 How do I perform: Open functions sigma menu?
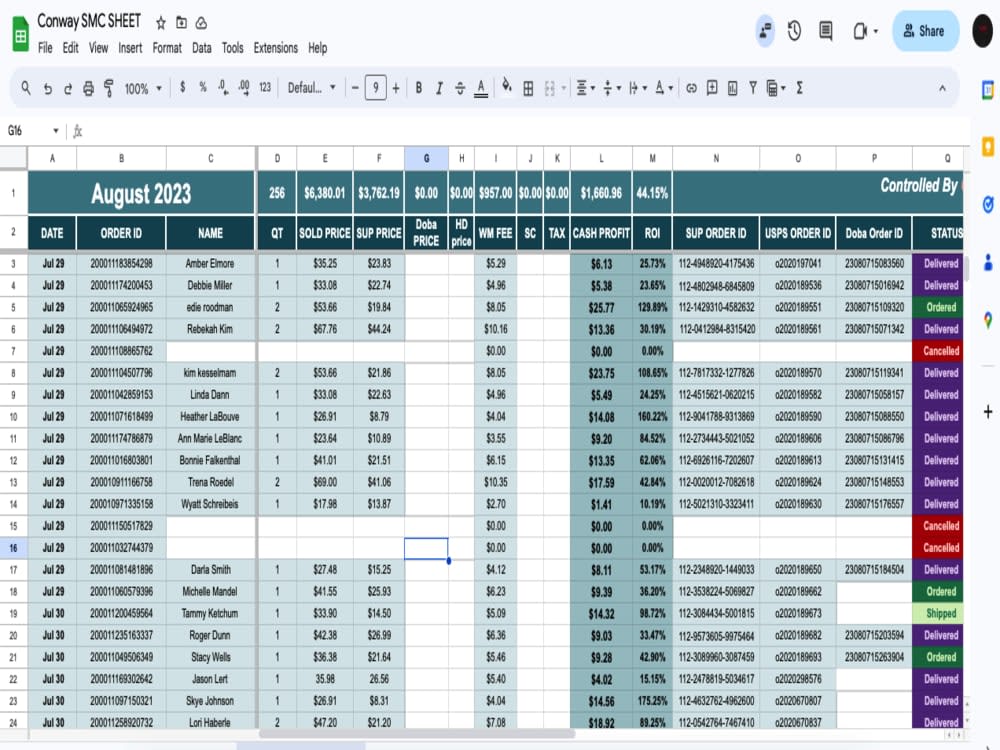[799, 88]
